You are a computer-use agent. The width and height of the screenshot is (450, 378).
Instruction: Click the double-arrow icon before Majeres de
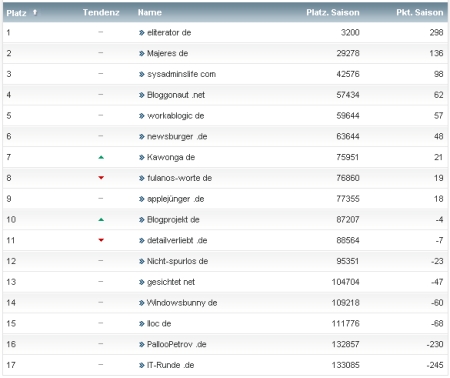[x=142, y=53]
